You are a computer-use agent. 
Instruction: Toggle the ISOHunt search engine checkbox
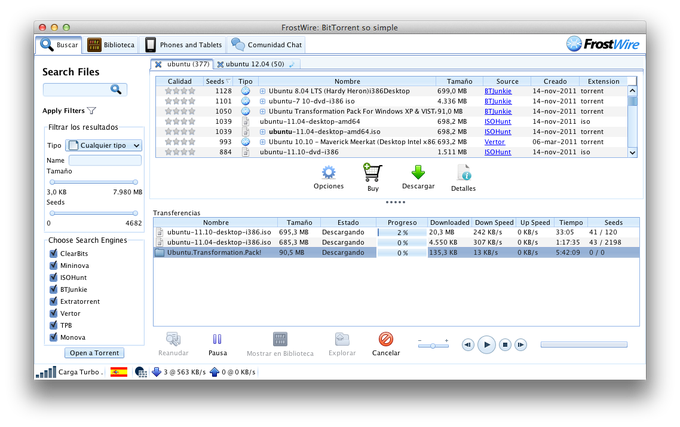click(x=53, y=277)
